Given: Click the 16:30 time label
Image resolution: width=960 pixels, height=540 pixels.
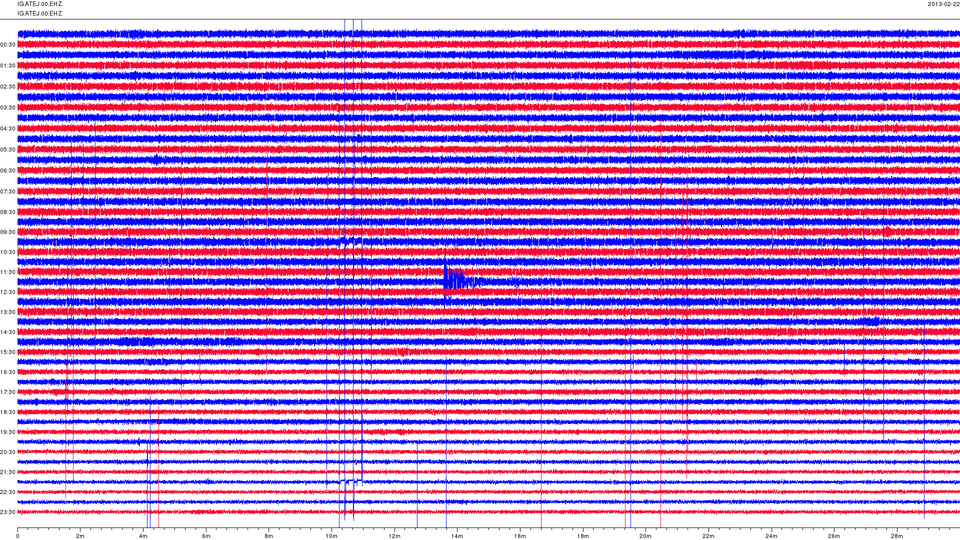Looking at the screenshot, I should (8, 372).
